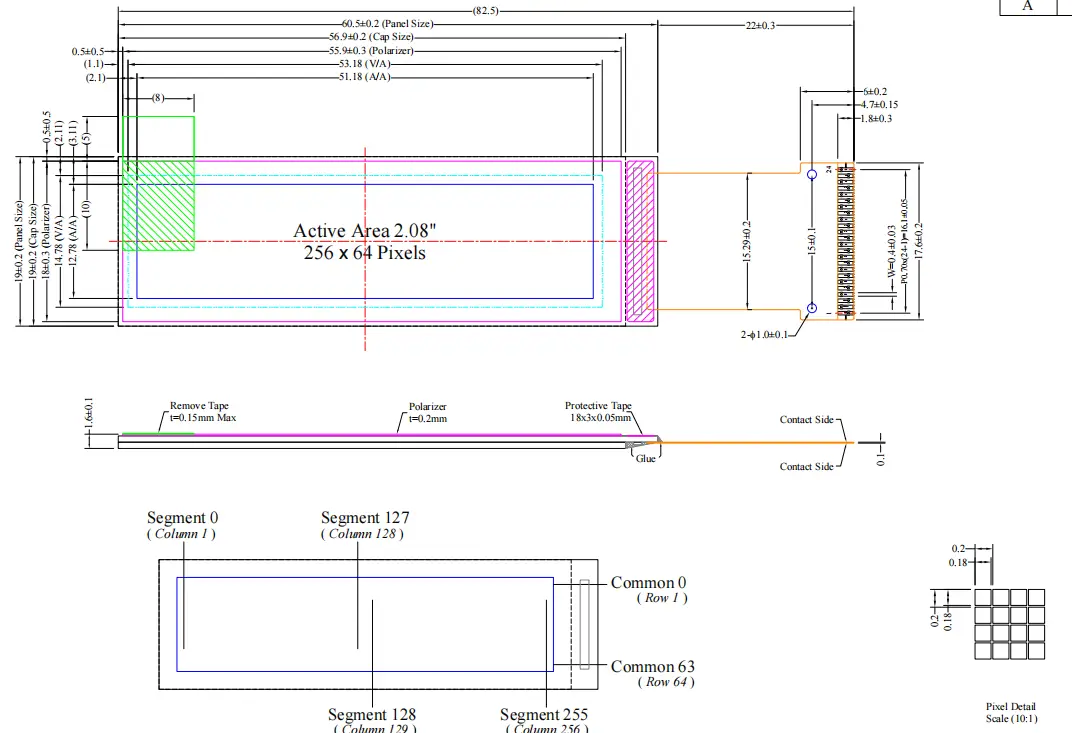Select the vertical "(10)" dimension
Screen dimensions: 1072x733
tap(85, 209)
